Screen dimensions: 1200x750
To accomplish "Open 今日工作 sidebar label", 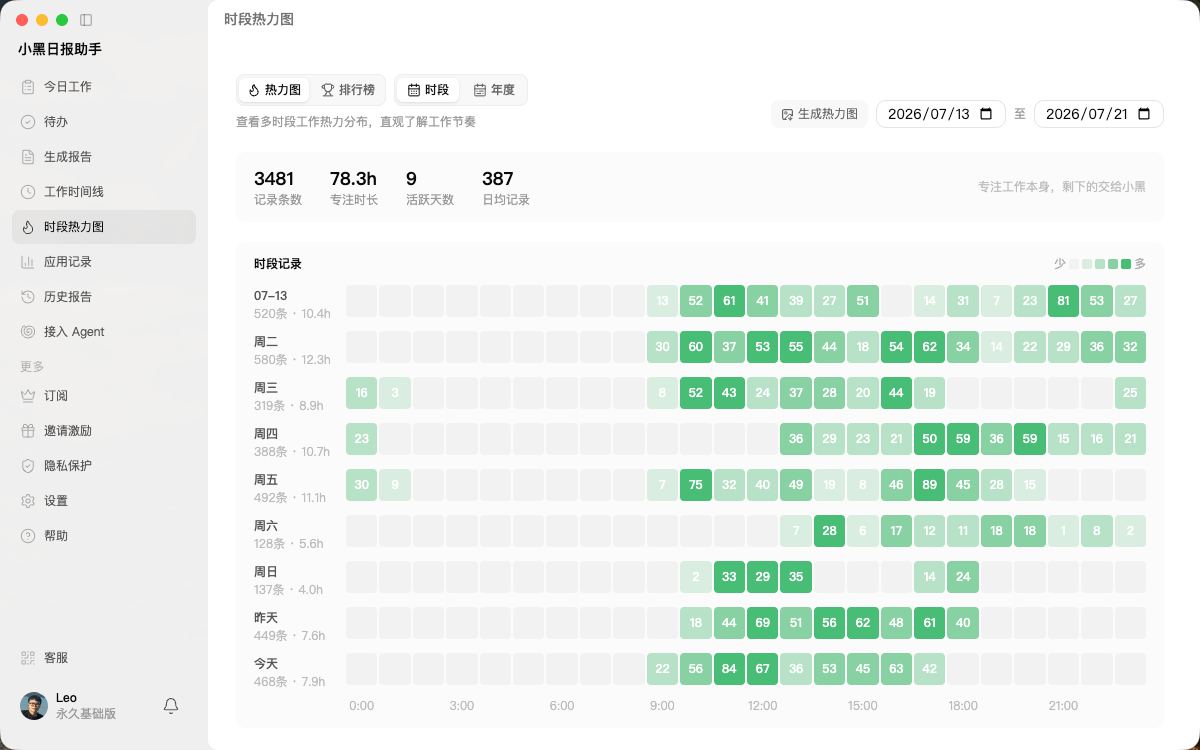I will 68,87.
